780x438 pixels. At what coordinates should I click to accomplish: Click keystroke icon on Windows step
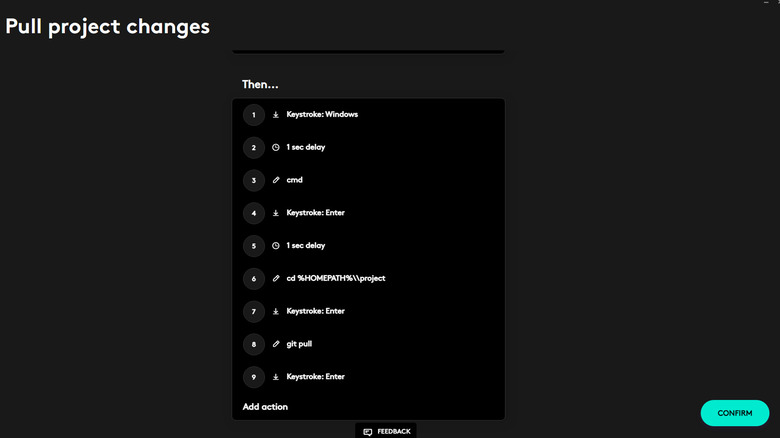click(276, 115)
